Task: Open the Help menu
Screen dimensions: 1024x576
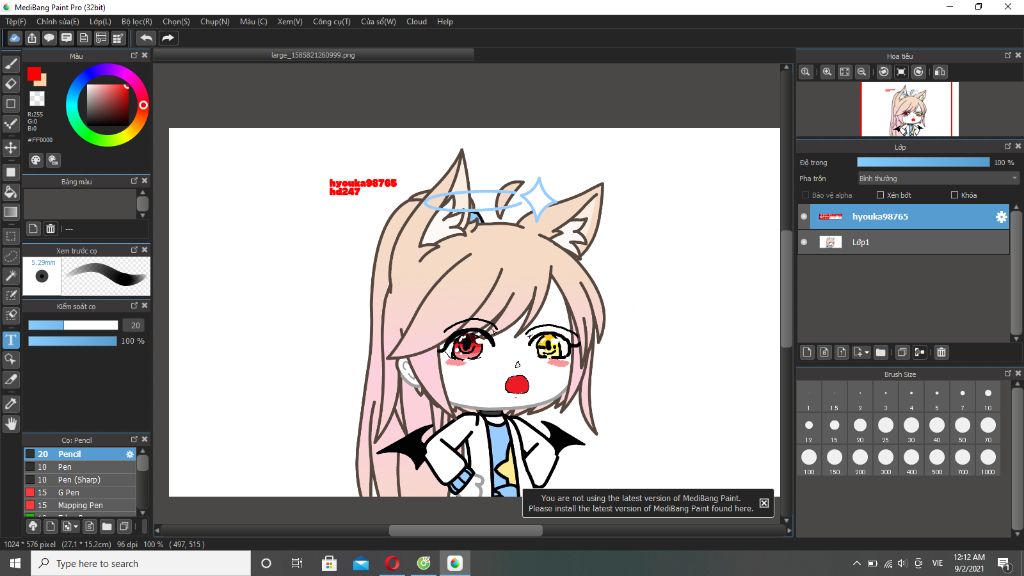Action: click(445, 22)
